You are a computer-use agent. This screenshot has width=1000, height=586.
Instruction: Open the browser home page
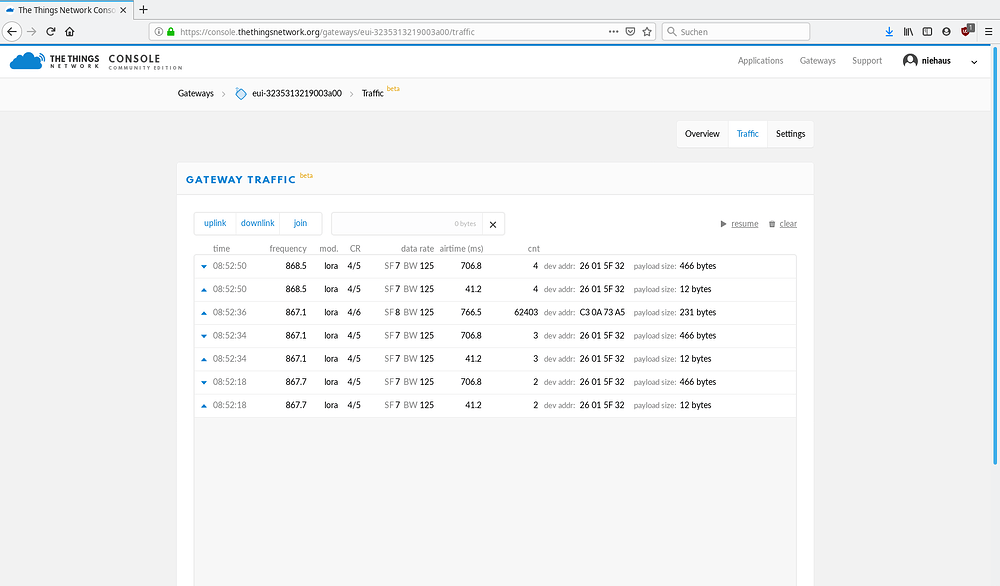click(x=70, y=31)
